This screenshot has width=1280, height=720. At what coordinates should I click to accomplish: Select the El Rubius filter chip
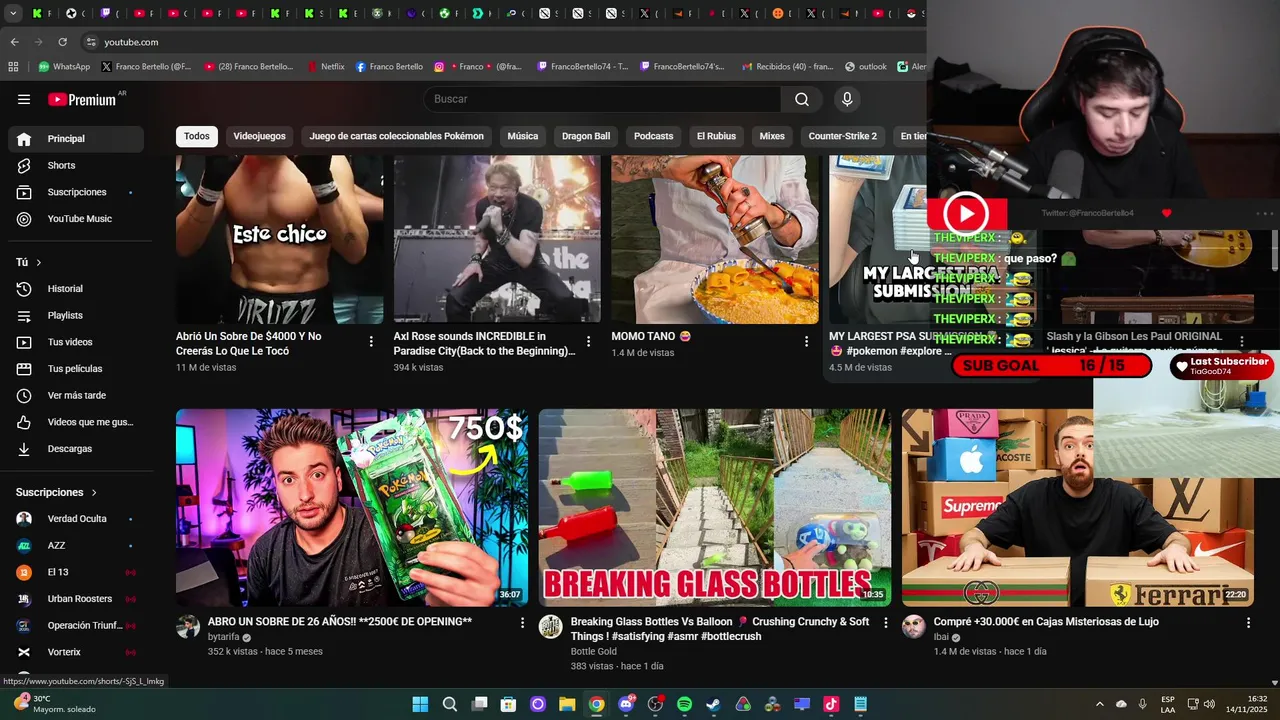716,136
